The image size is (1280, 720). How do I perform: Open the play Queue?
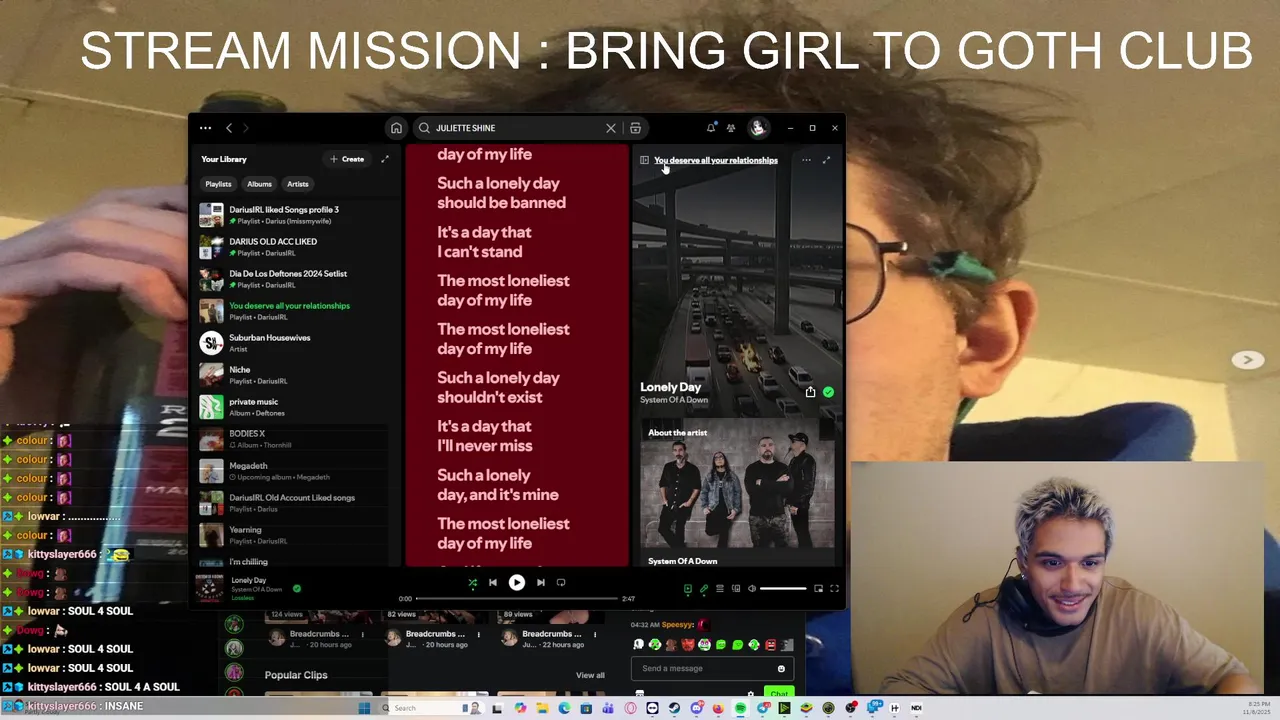pos(720,588)
